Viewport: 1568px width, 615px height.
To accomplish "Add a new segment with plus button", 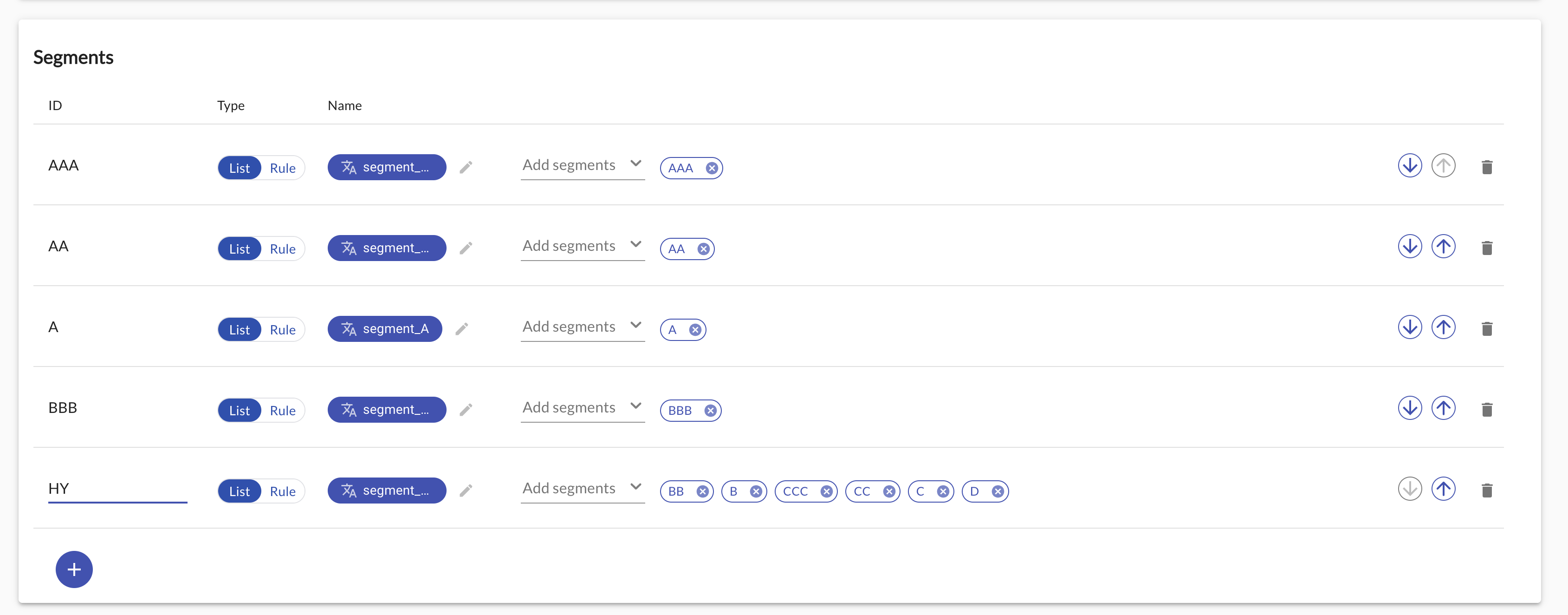I will coord(74,569).
